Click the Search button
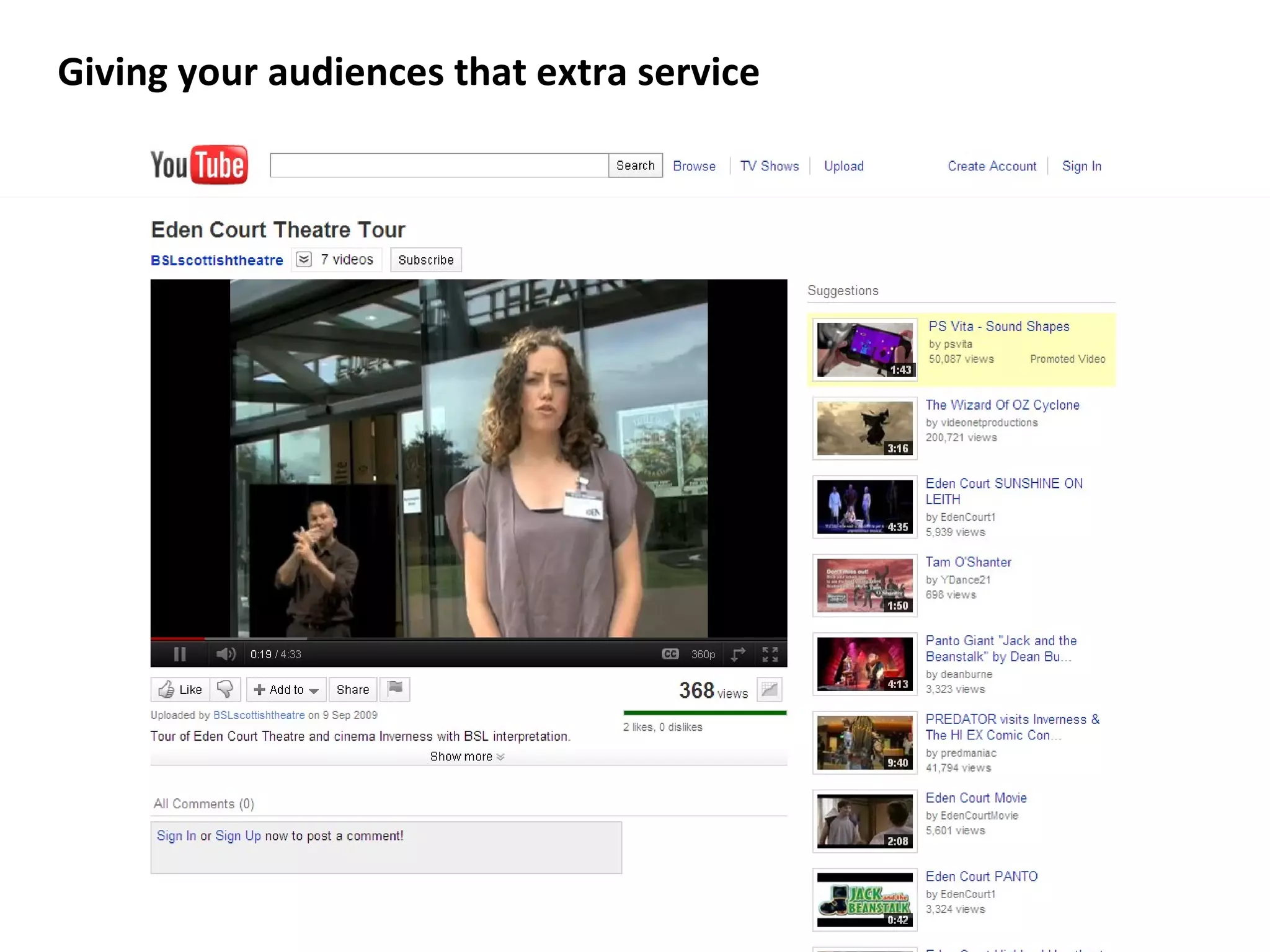1270x952 pixels. click(x=636, y=165)
